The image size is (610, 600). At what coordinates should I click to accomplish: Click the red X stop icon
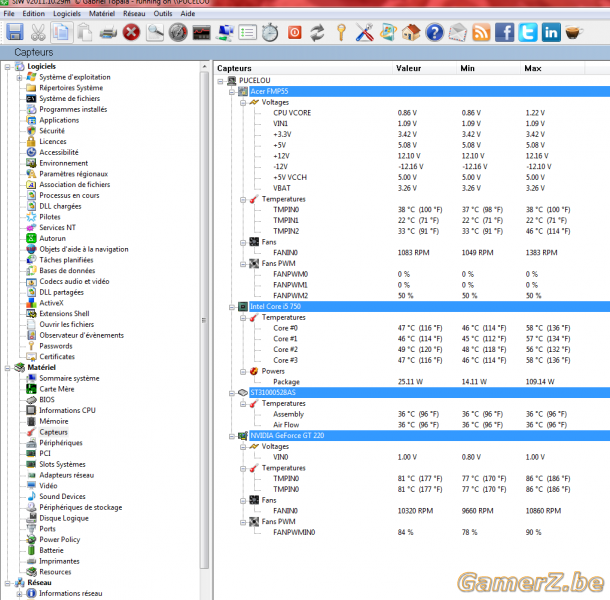click(x=131, y=32)
